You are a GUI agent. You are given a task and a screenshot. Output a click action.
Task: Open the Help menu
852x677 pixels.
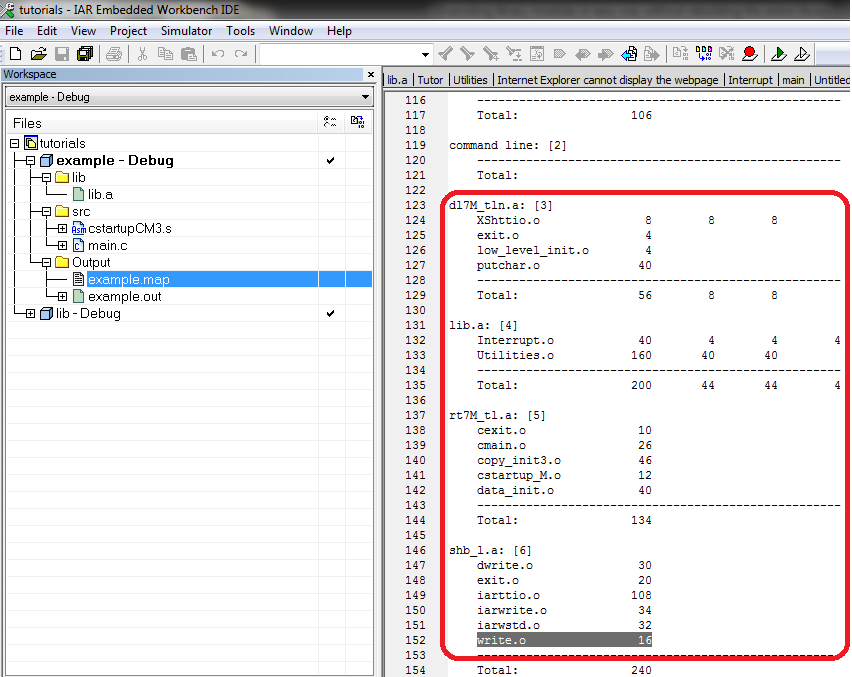coord(339,31)
